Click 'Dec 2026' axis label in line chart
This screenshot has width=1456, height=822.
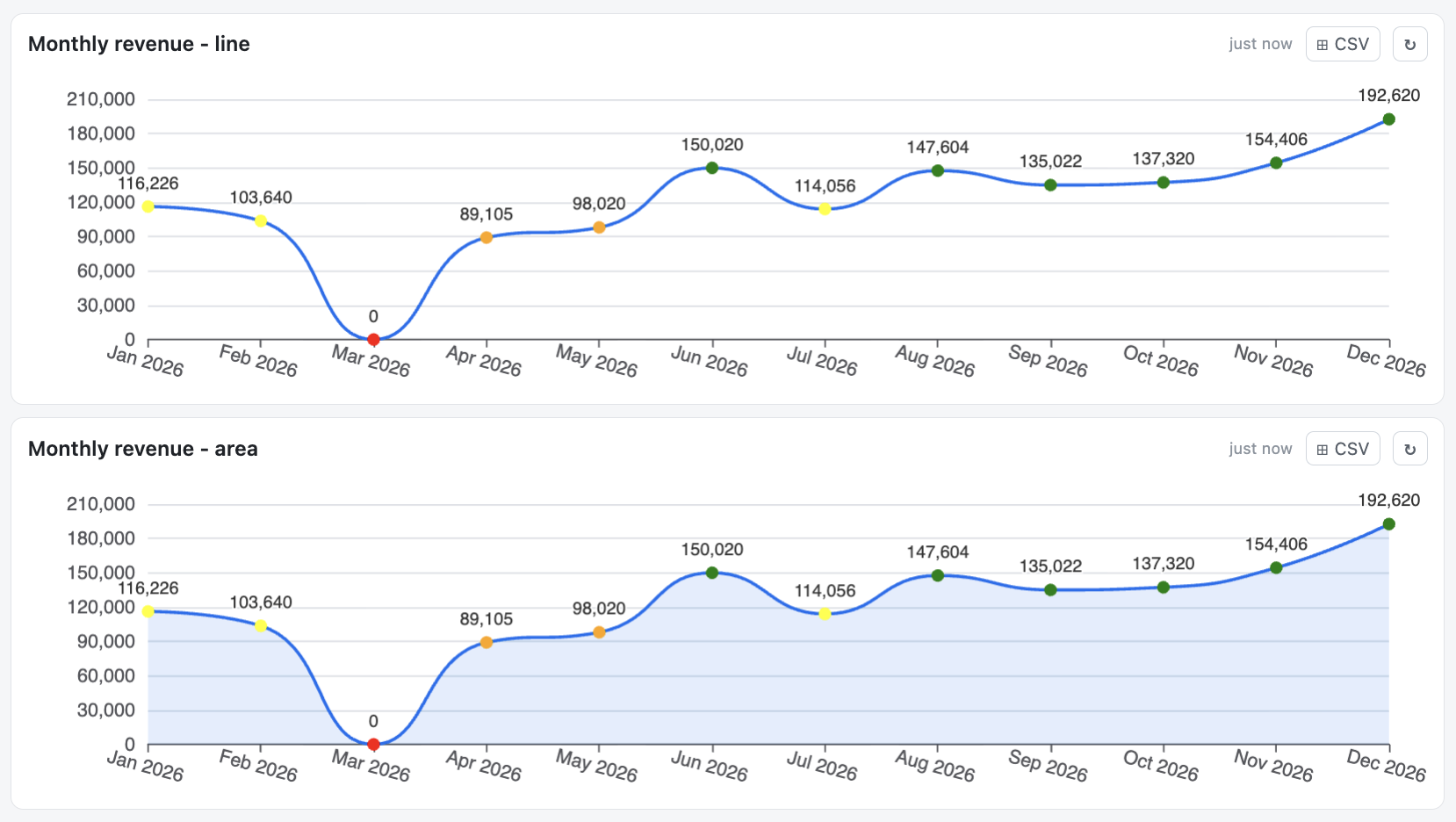pyautogui.click(x=1386, y=361)
